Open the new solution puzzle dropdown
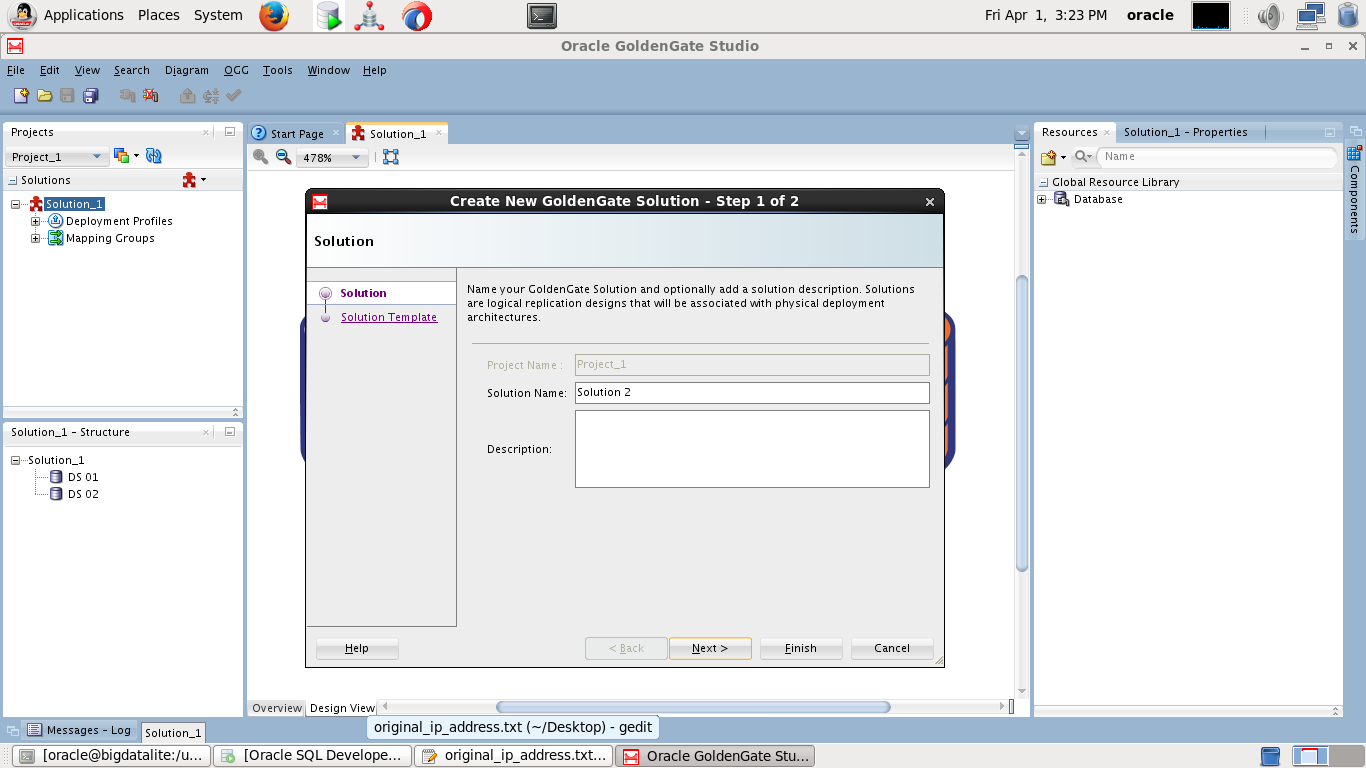Viewport: 1366px width, 768px height. tap(195, 180)
